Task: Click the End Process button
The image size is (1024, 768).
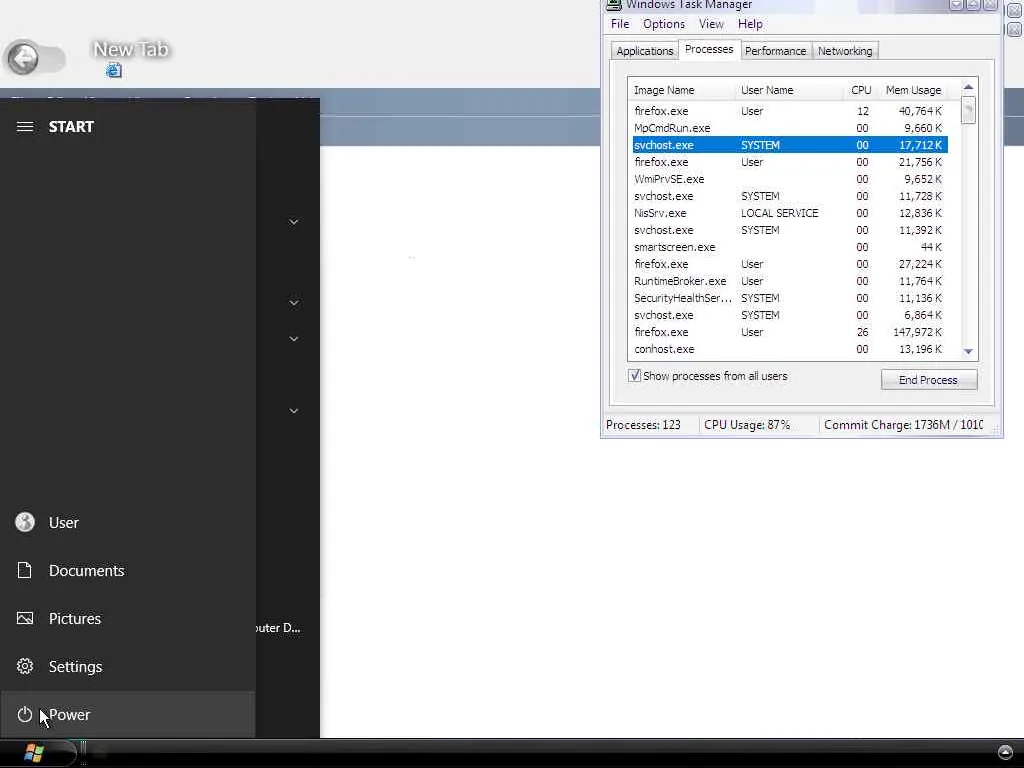Action: click(928, 379)
